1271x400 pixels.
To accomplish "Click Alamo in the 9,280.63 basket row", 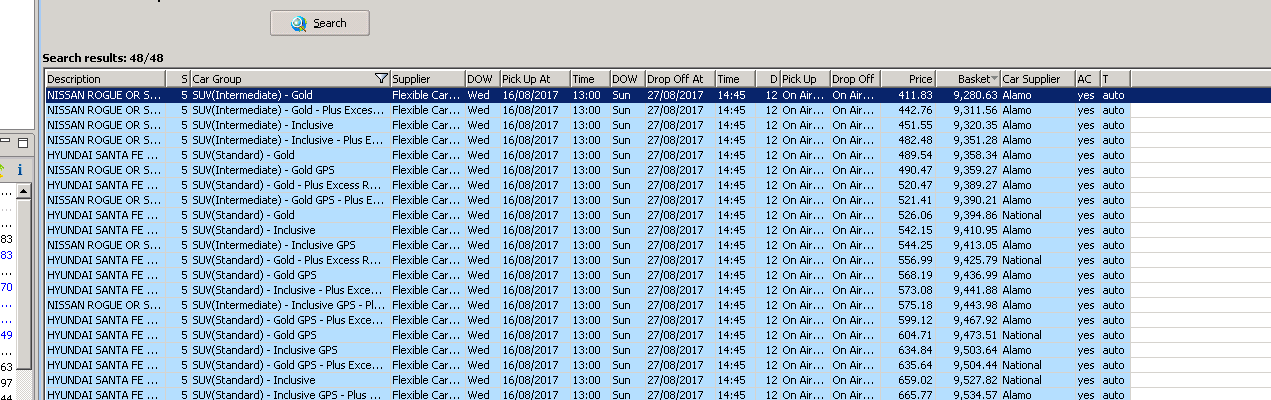I will coord(1017,95).
